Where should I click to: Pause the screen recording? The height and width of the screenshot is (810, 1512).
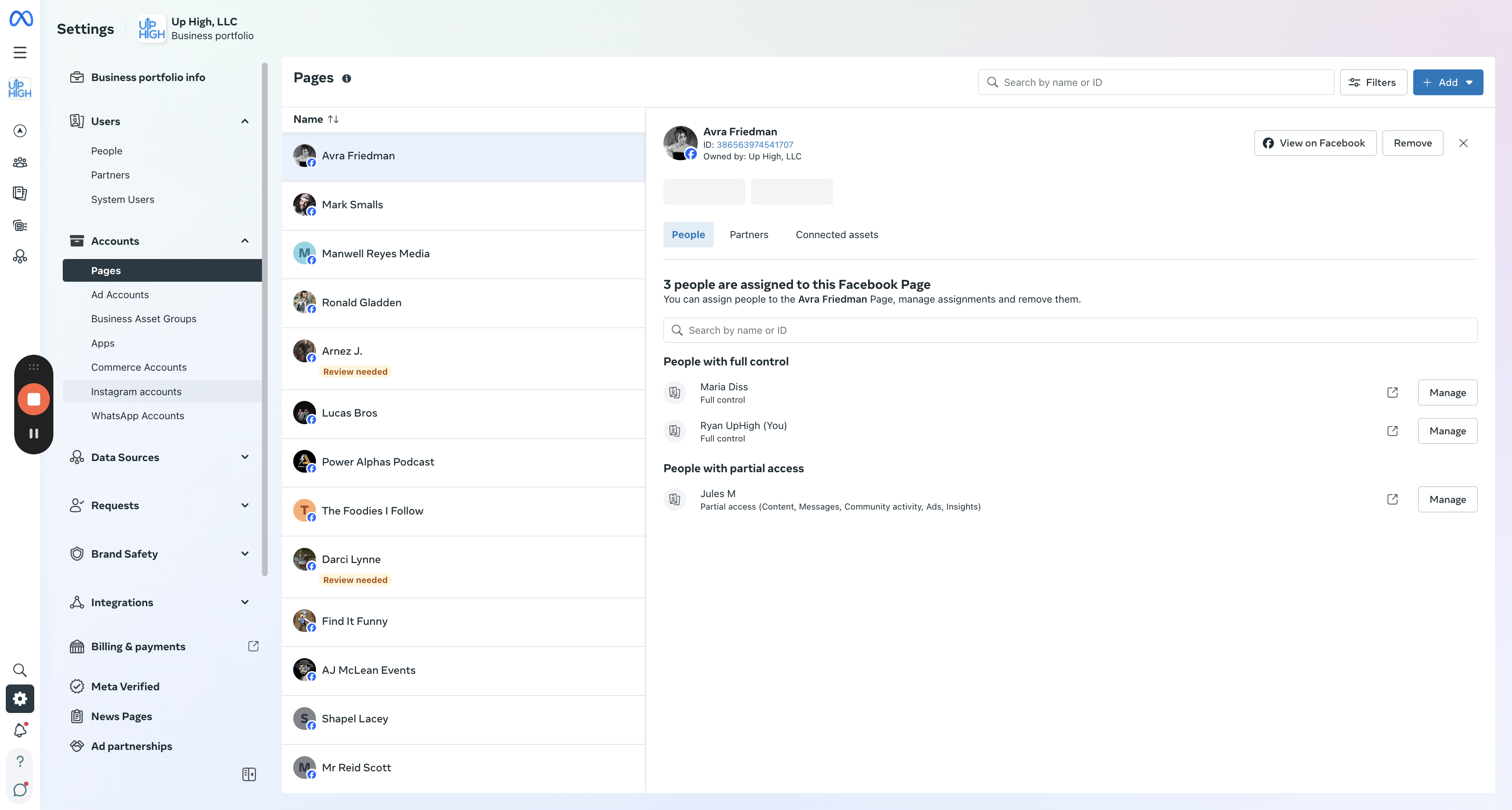click(33, 433)
